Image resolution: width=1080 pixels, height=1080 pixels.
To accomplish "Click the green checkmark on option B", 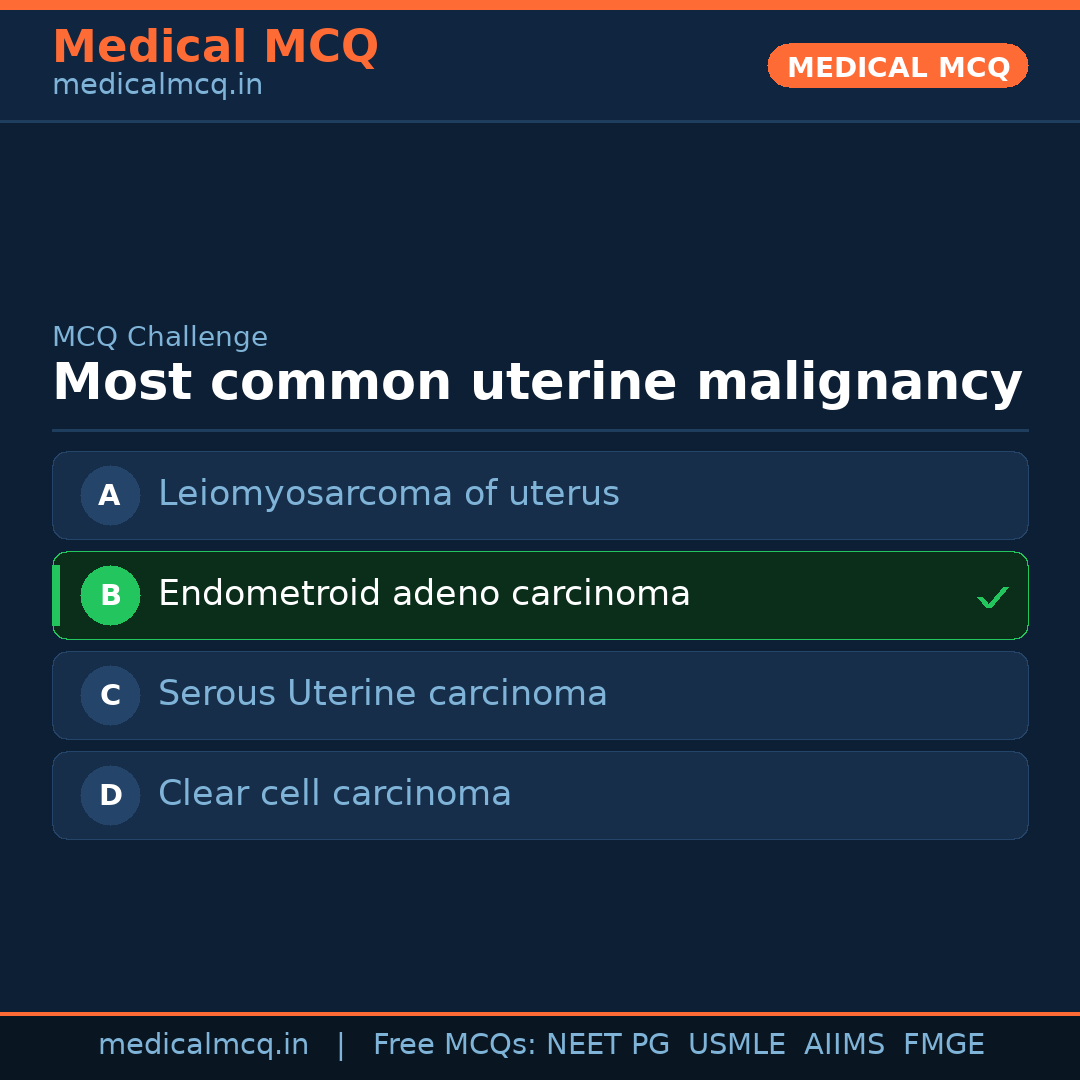I will point(992,597).
